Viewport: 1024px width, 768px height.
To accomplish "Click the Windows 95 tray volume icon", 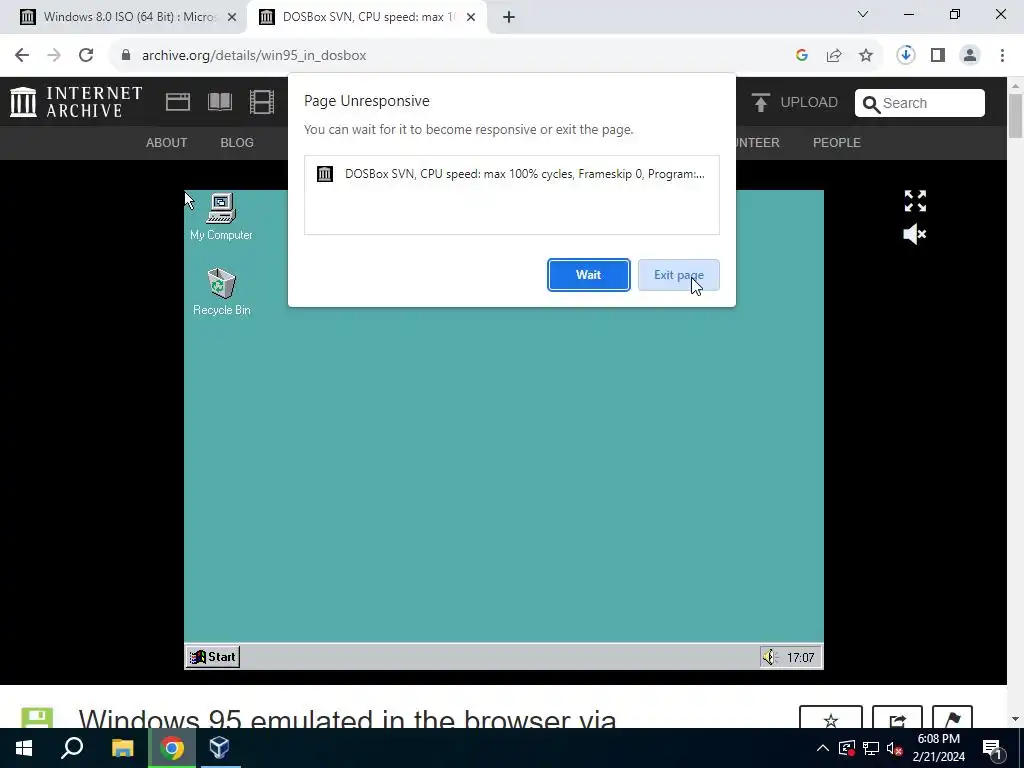I will pos(770,657).
